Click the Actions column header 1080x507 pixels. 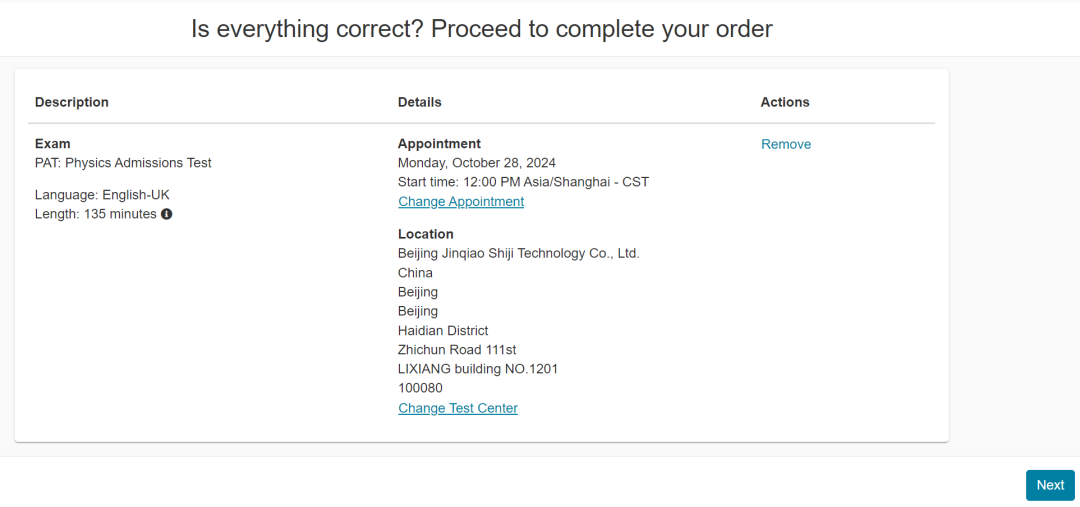point(785,102)
